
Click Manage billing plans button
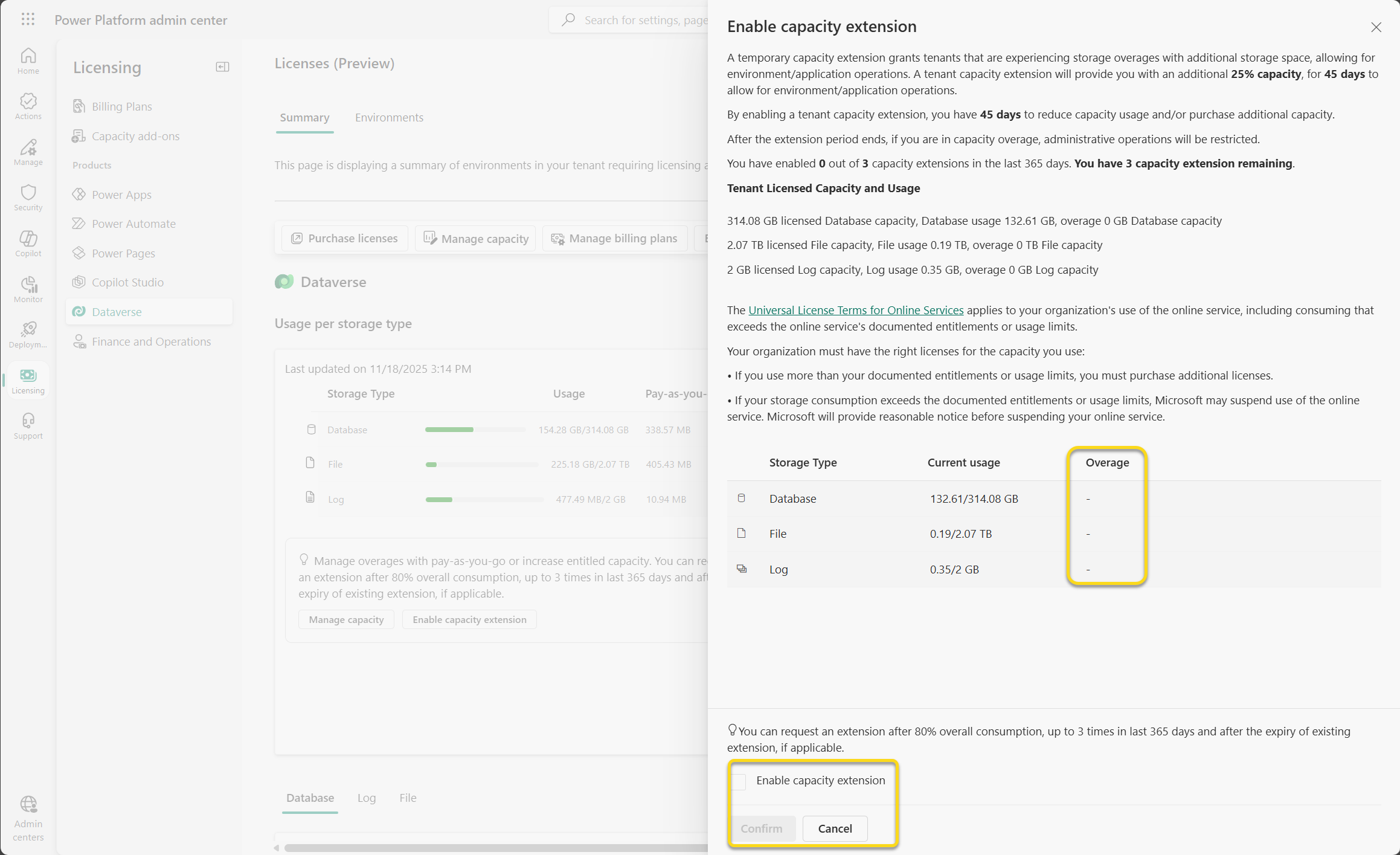coord(615,239)
